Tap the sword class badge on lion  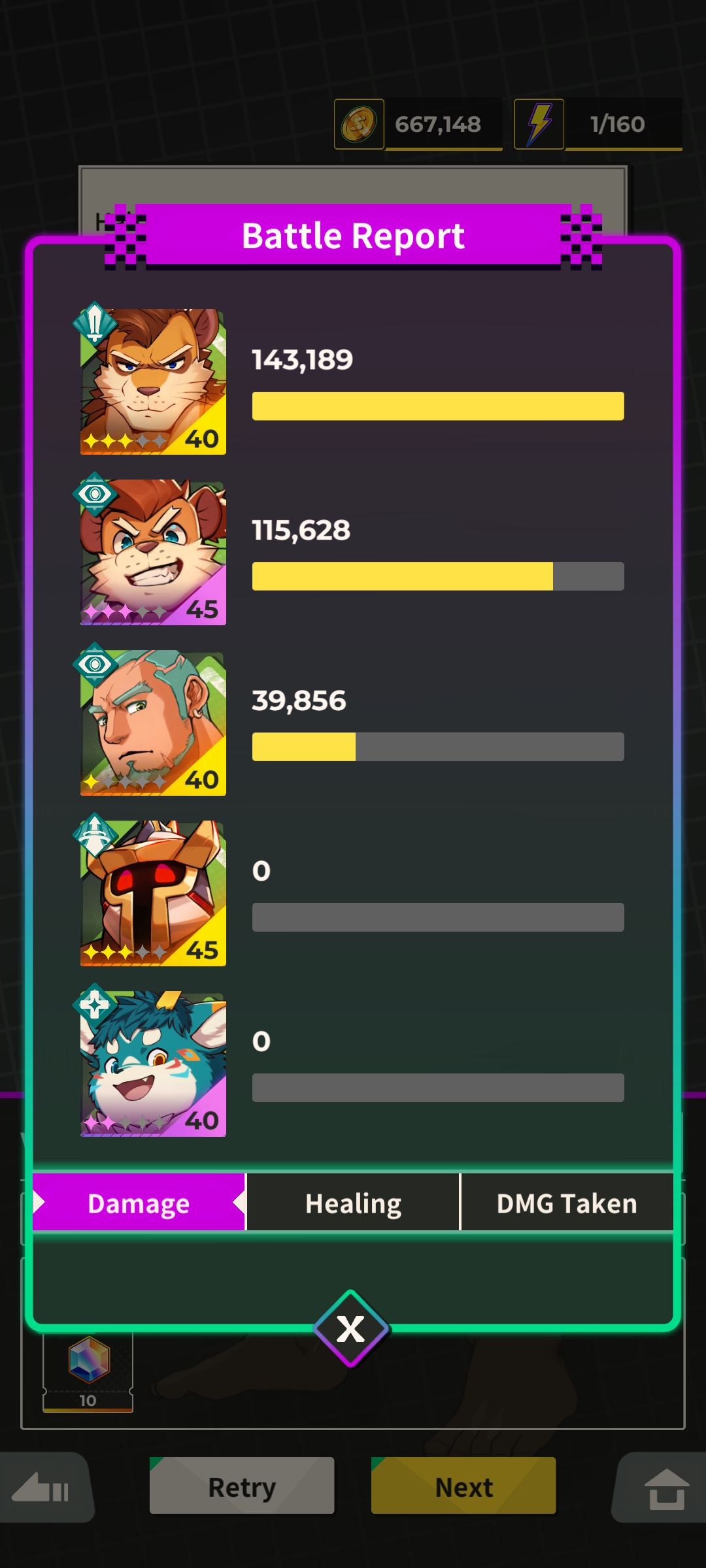click(x=95, y=323)
